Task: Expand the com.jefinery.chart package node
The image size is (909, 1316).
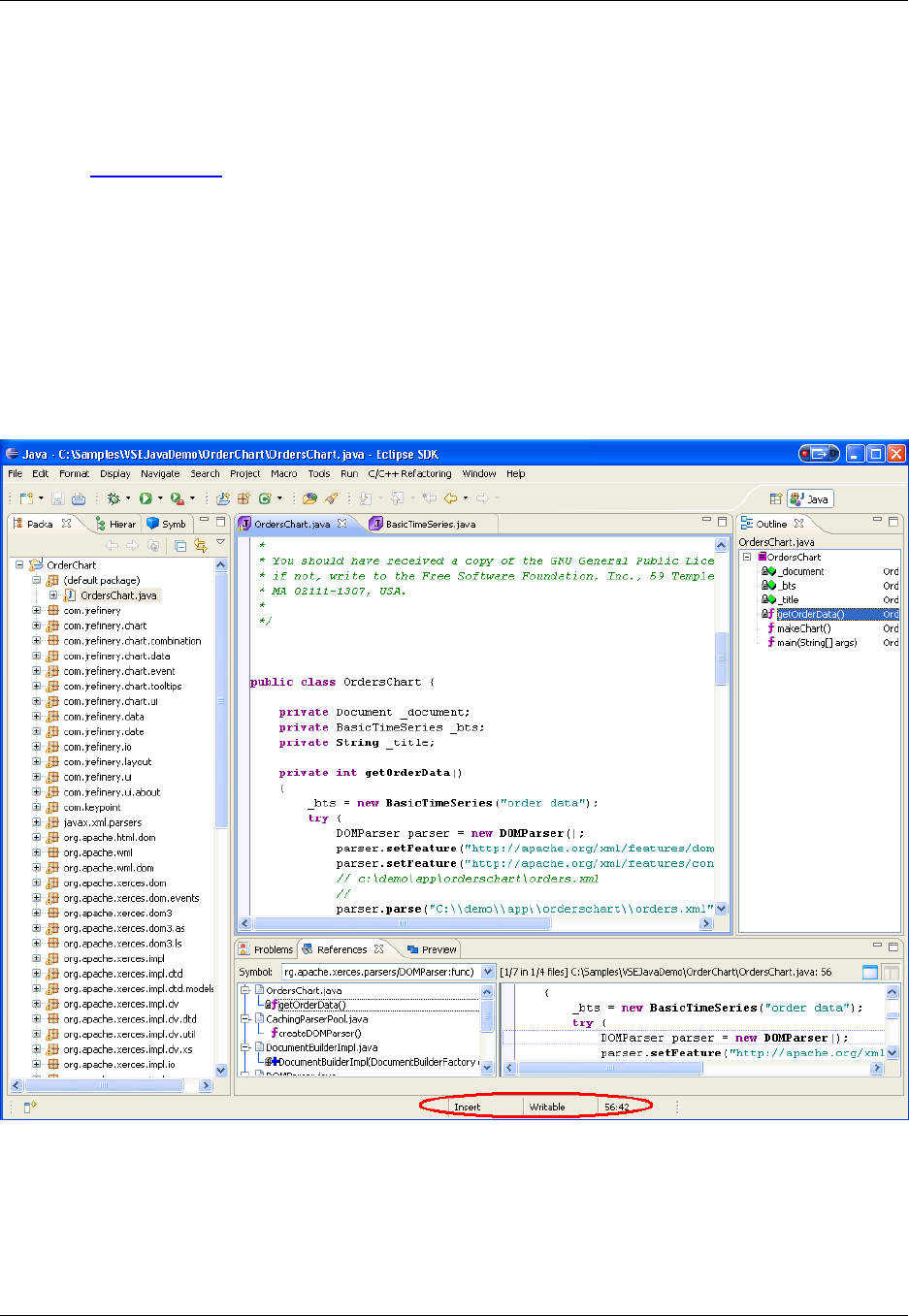Action: pos(37,626)
